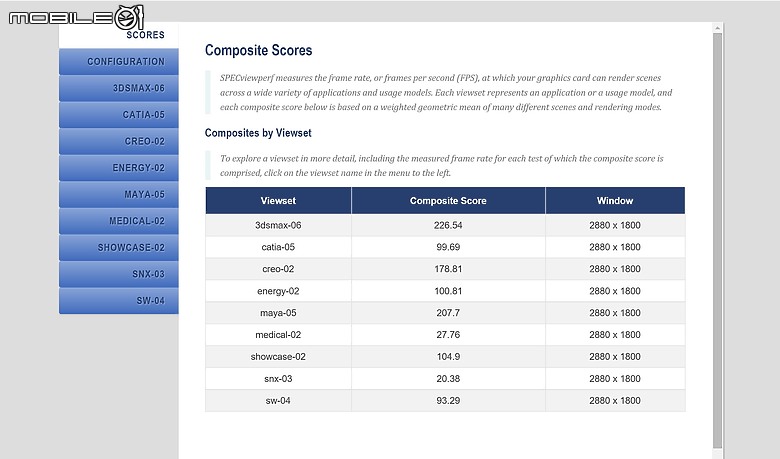Open the CATIA-05 viewset page
The height and width of the screenshot is (459, 780).
(x=119, y=115)
